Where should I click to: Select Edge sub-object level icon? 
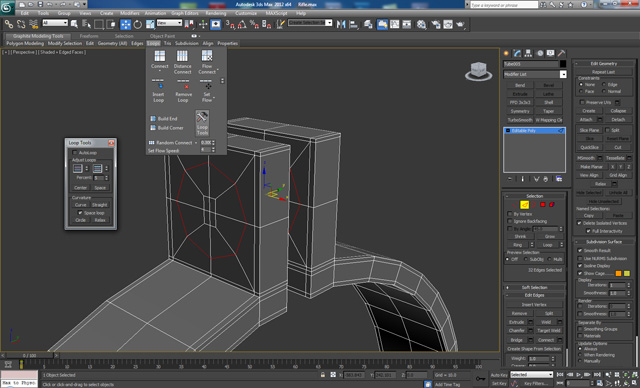tap(524, 205)
